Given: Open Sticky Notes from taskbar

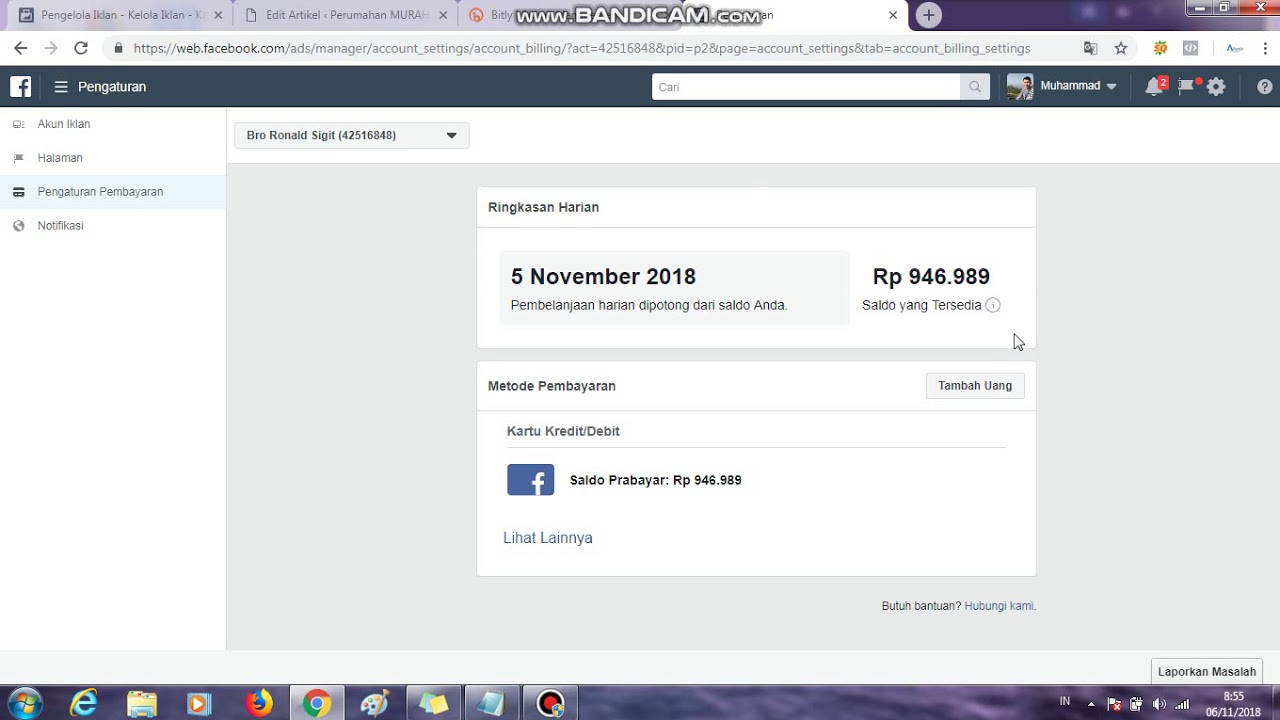Looking at the screenshot, I should pyautogui.click(x=433, y=704).
